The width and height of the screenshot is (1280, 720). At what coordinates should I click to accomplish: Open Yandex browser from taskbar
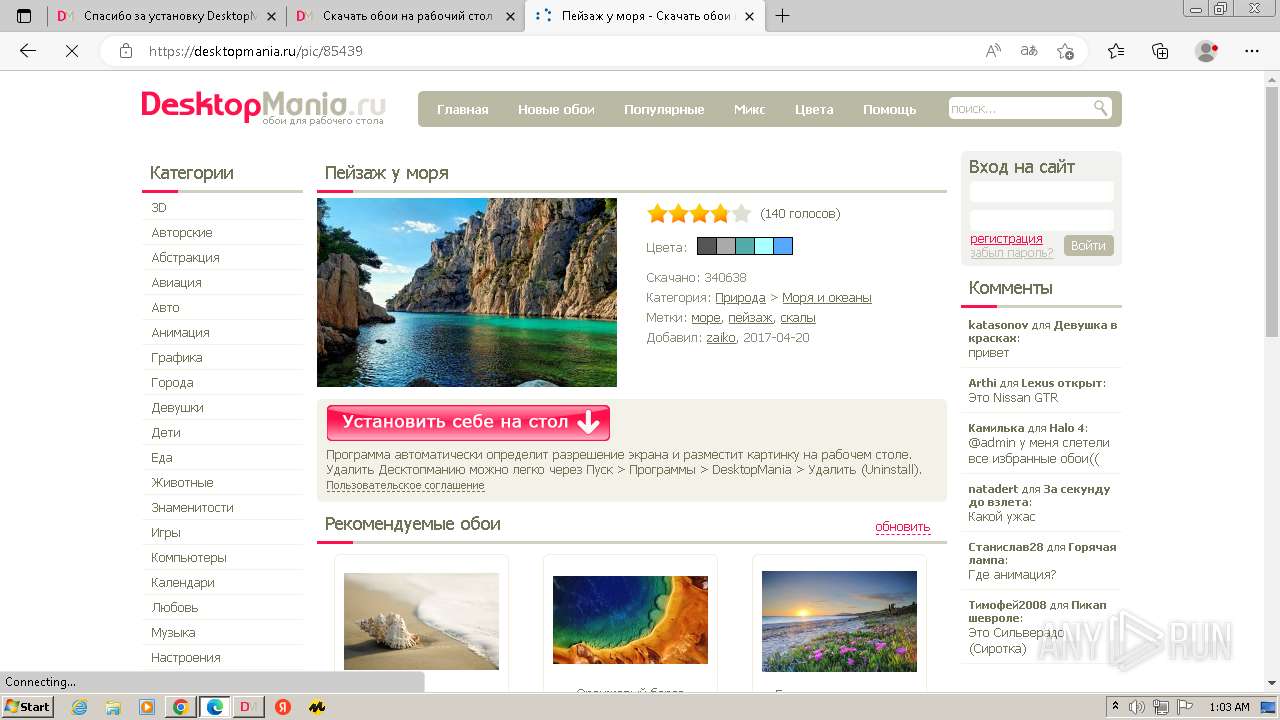283,707
